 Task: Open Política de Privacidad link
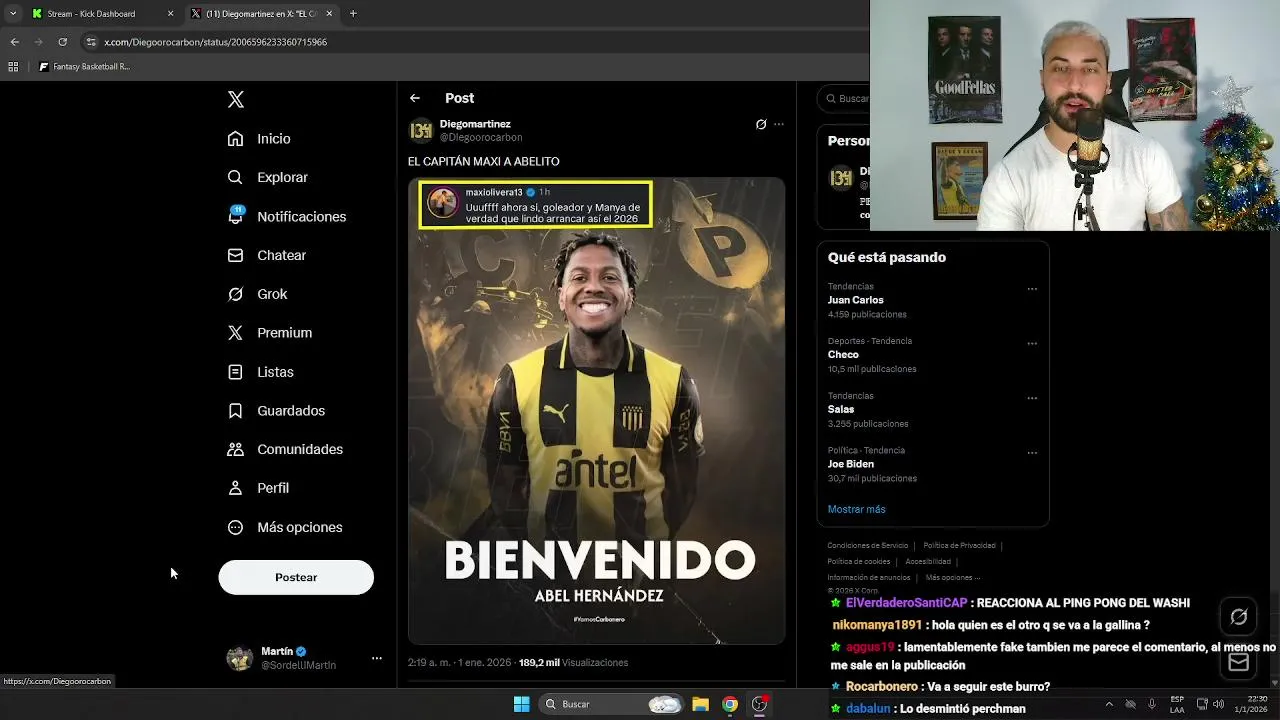click(x=959, y=545)
